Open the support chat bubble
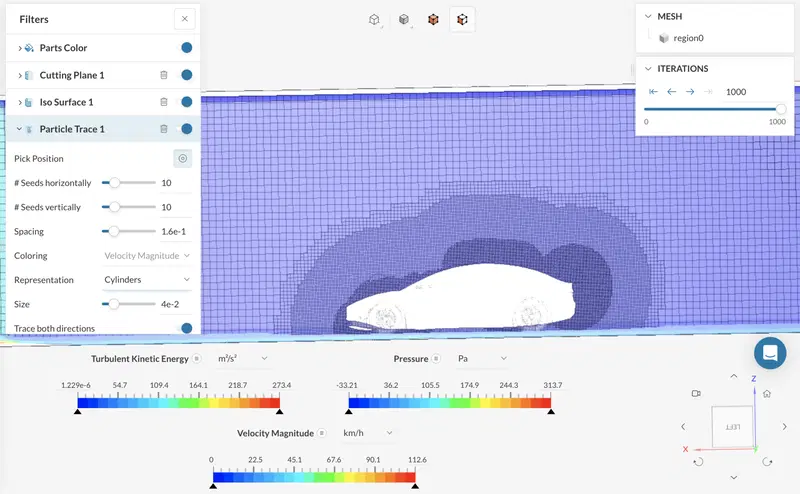800x494 pixels. coord(770,353)
